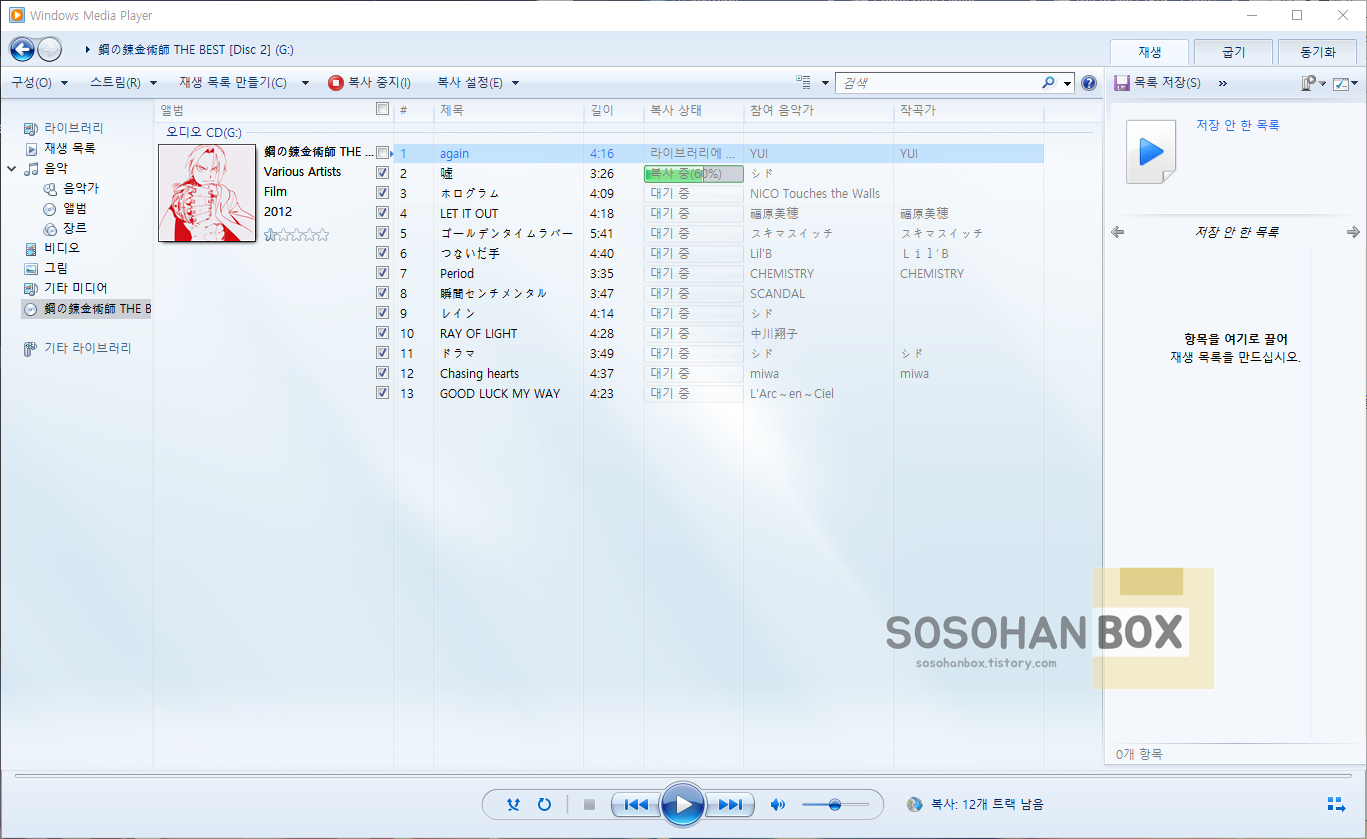Uncheck the Period track checkbox
Screen dimensions: 1367x839
[x=382, y=273]
